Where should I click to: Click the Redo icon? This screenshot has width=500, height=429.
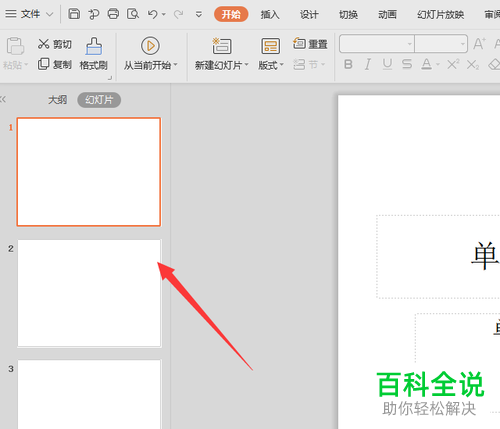tap(179, 14)
